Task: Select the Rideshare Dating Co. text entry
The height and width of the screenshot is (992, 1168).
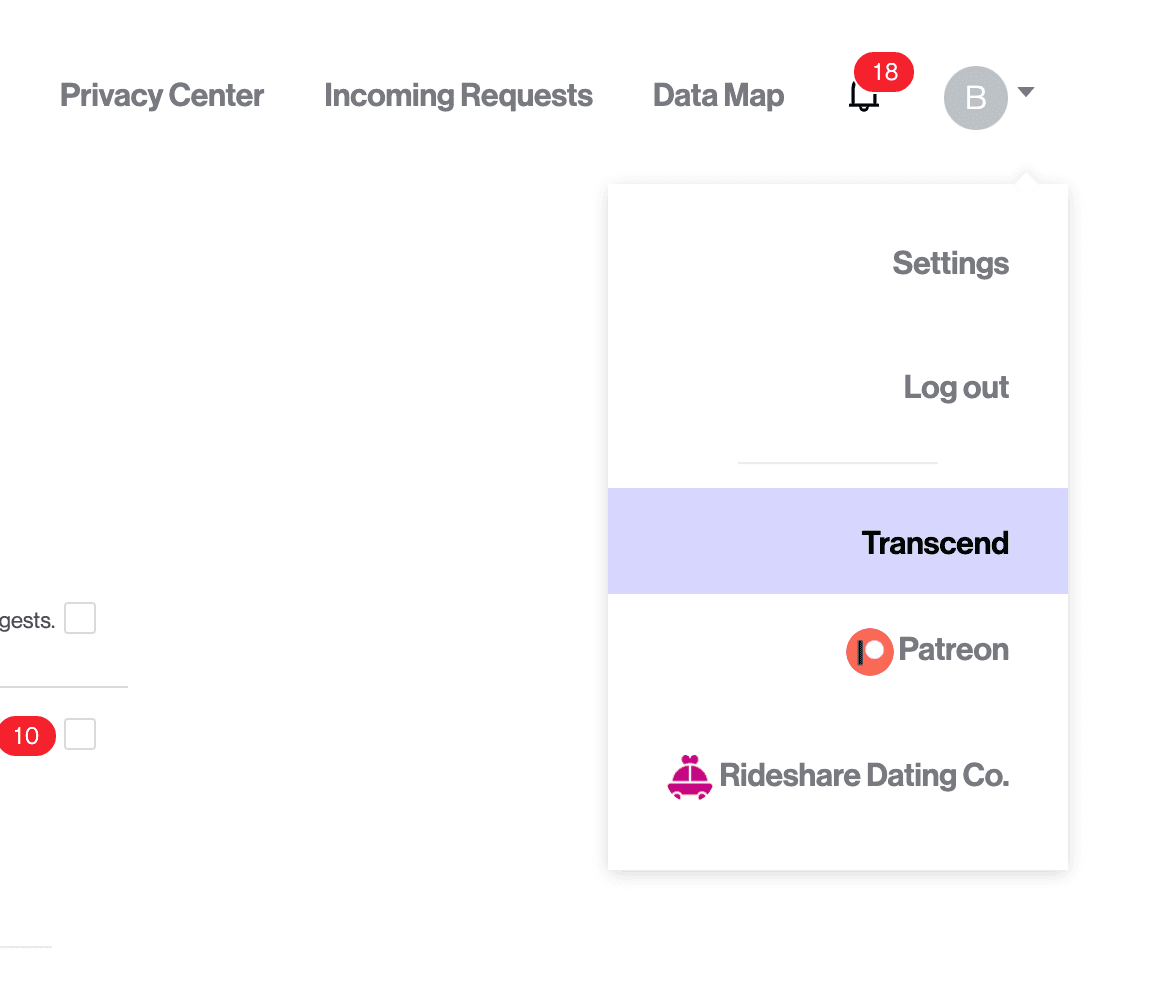Action: click(x=864, y=775)
